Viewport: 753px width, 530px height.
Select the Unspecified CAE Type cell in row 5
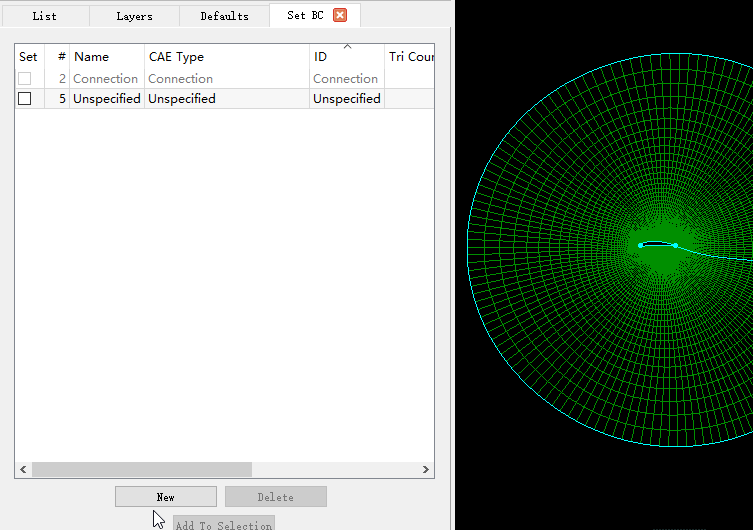coord(182,99)
